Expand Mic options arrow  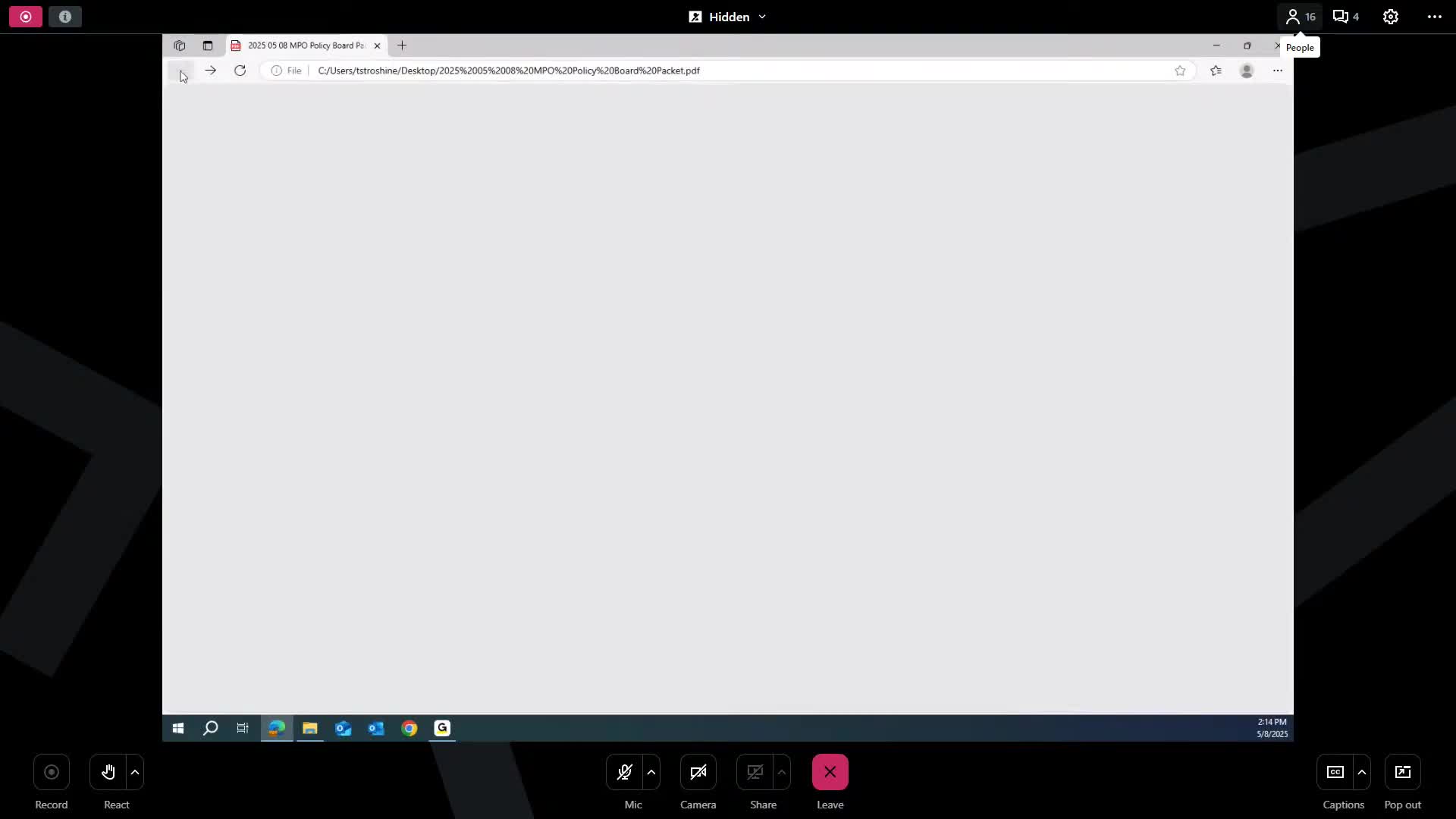pyautogui.click(x=651, y=773)
